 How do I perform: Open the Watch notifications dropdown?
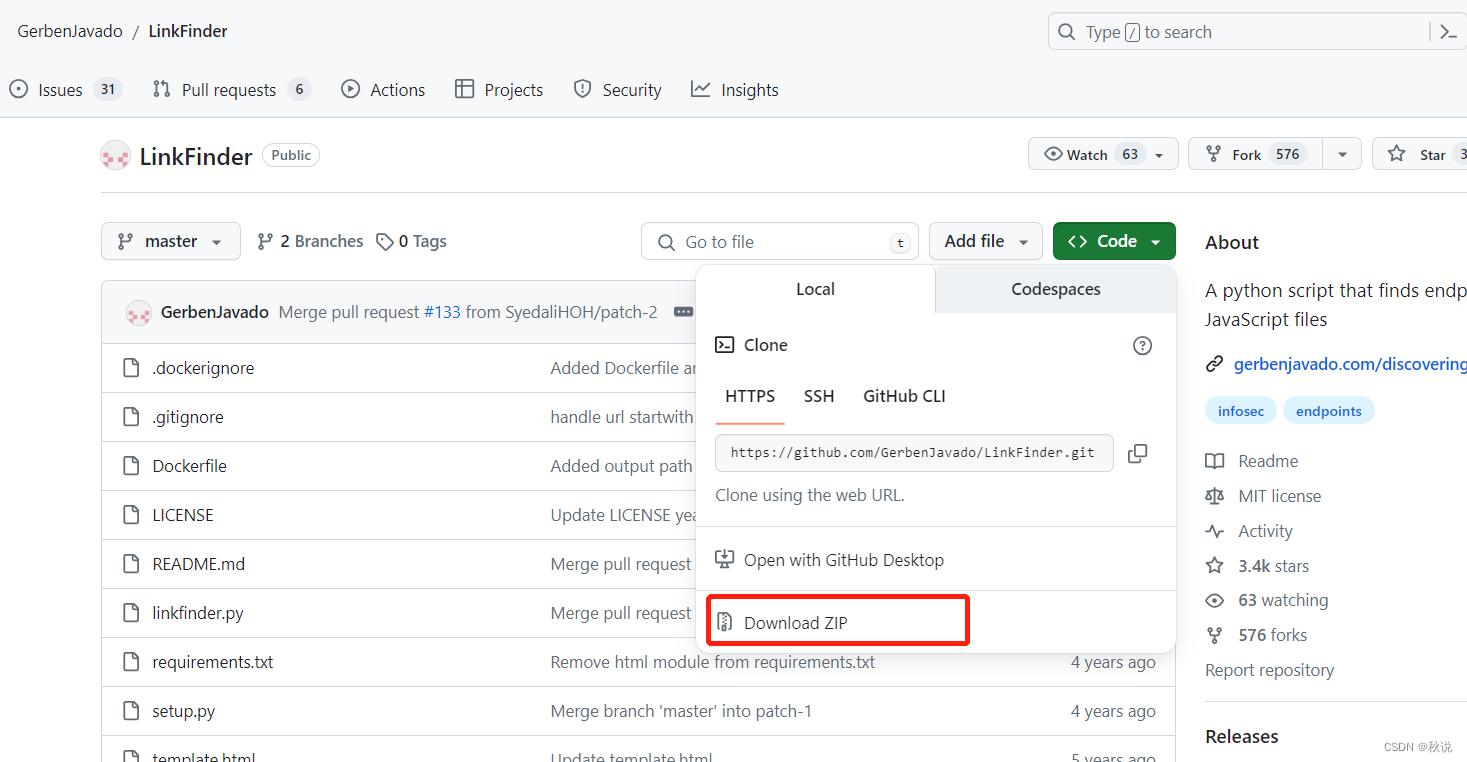click(1103, 154)
